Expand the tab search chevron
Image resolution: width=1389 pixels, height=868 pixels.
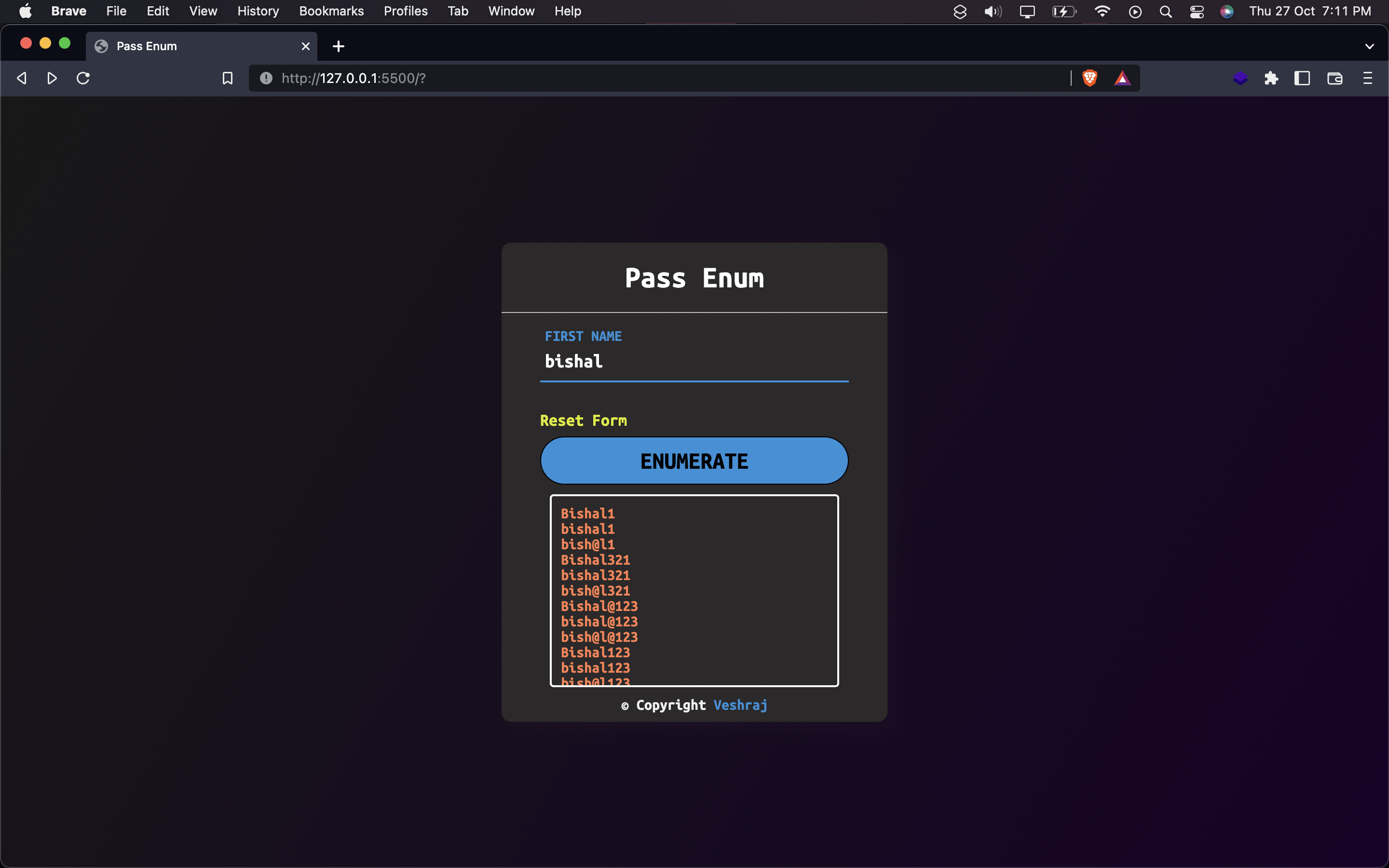tap(1369, 46)
